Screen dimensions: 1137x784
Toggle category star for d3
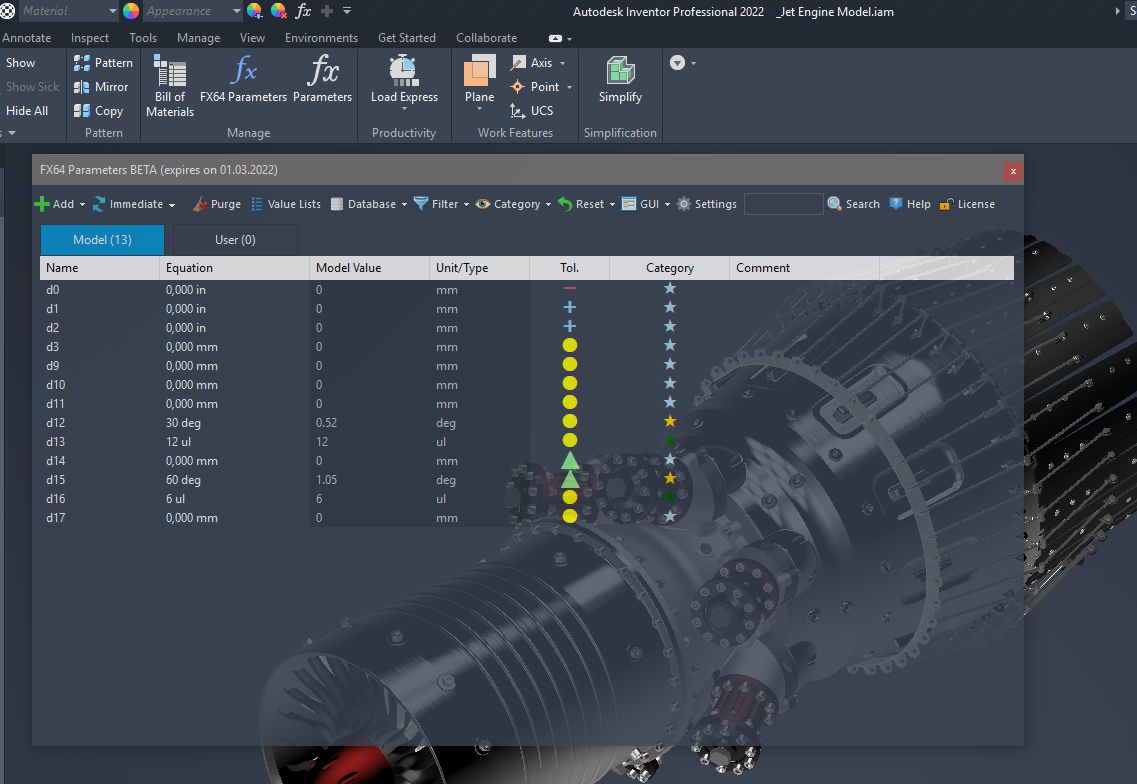click(670, 345)
